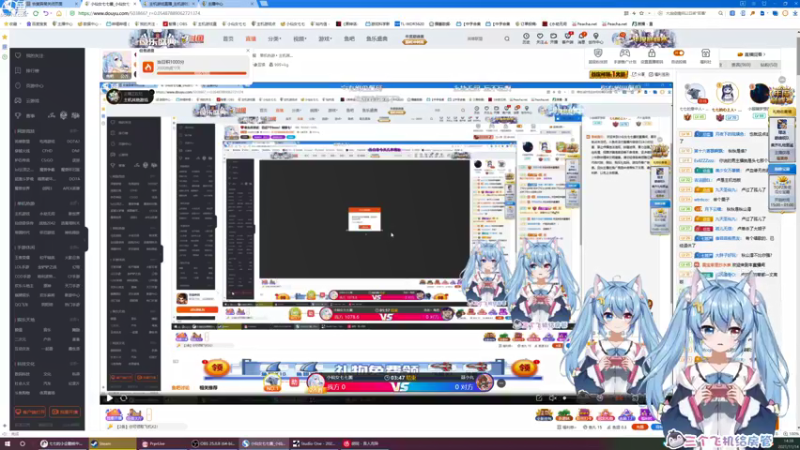Click the bookmark star in address bar

[x=641, y=13]
